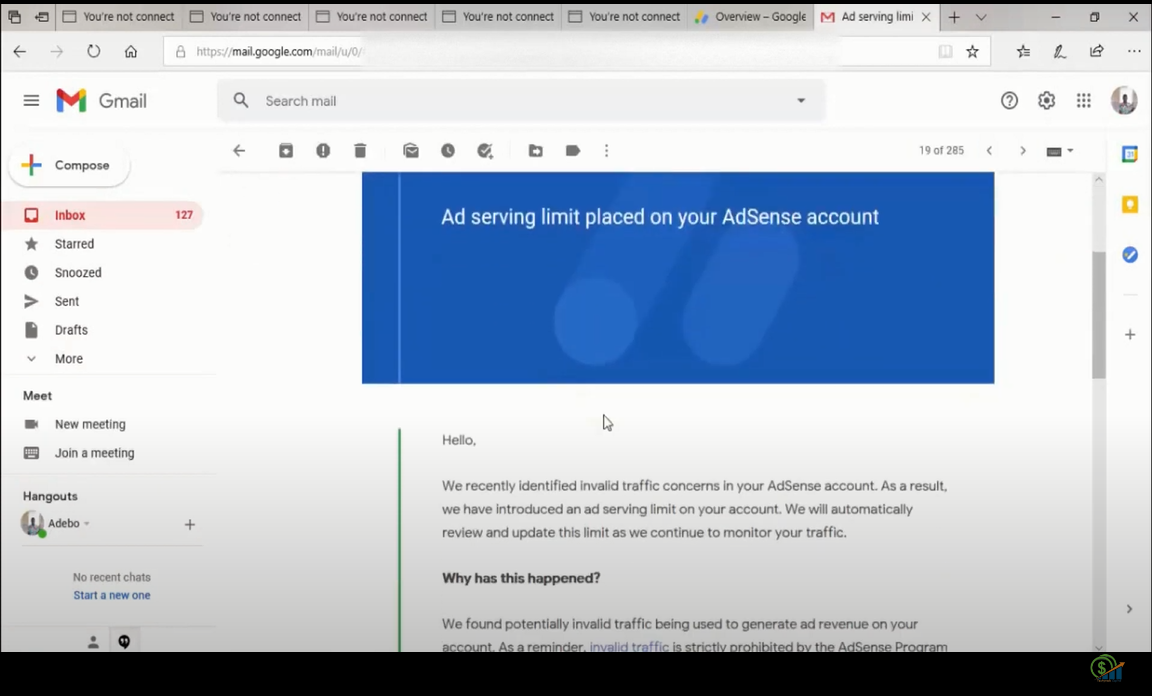1152x696 pixels.
Task: Open Google Calendar side panel icon
Action: (x=1130, y=154)
